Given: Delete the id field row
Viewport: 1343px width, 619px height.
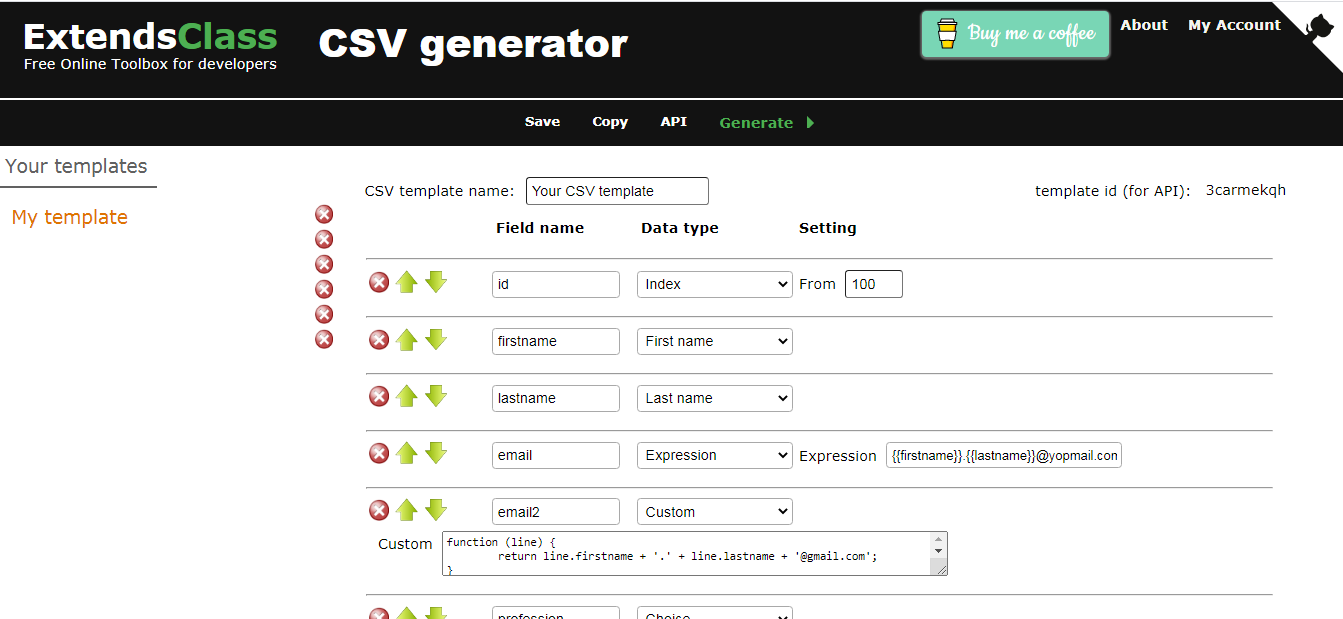Looking at the screenshot, I should (379, 283).
